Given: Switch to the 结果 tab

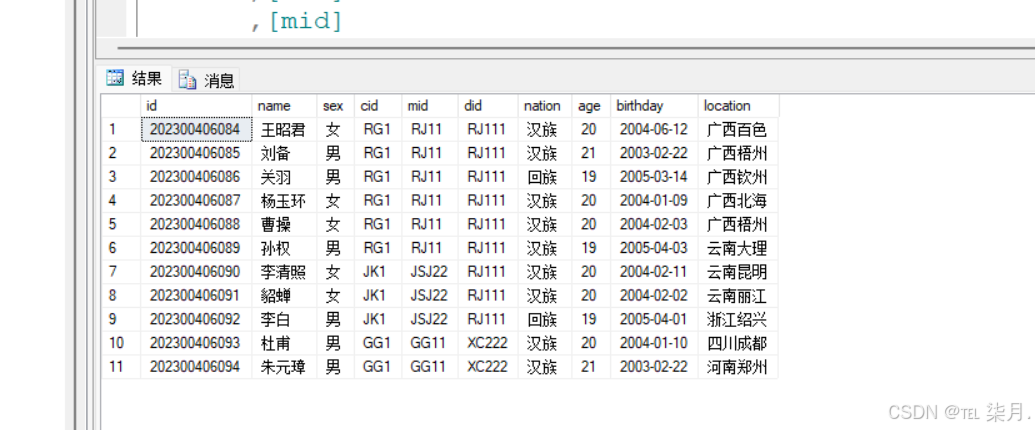Looking at the screenshot, I should point(135,79).
